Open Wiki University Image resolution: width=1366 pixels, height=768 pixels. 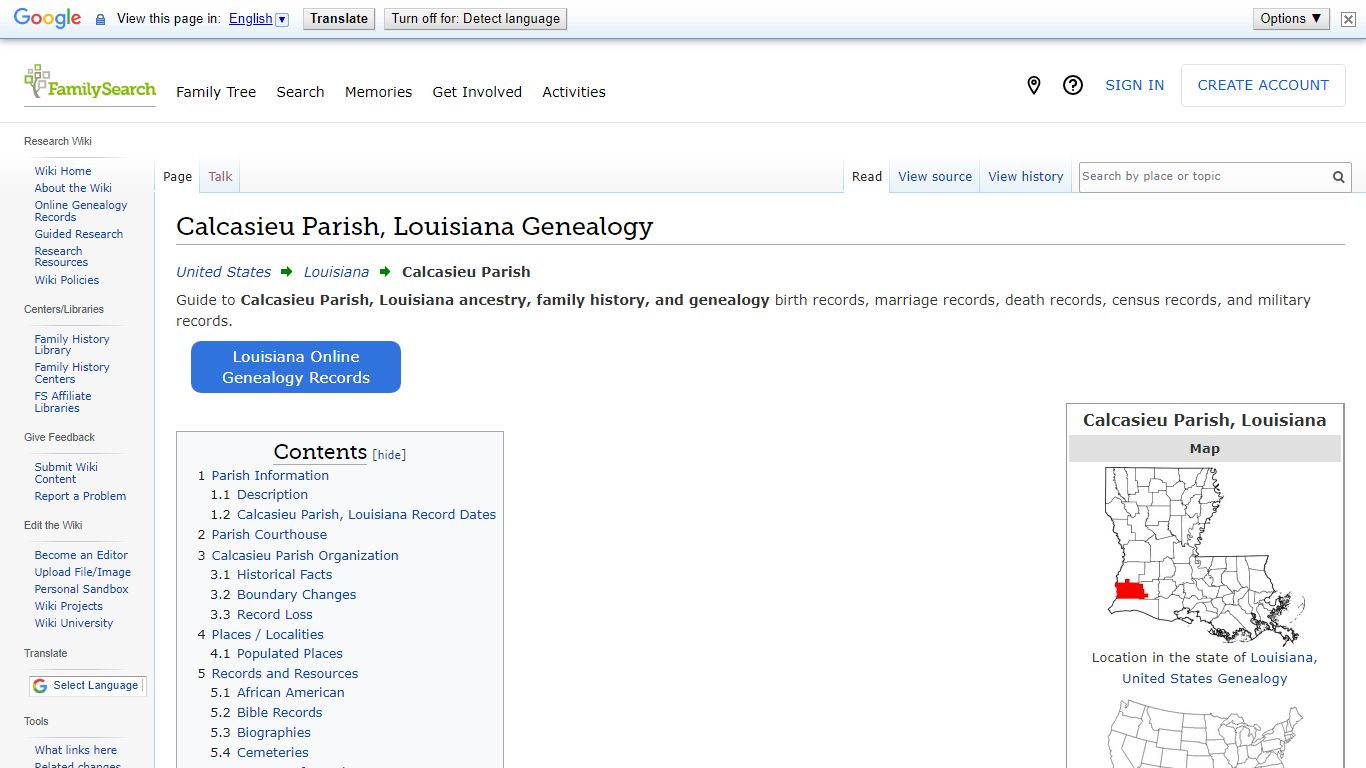74,623
